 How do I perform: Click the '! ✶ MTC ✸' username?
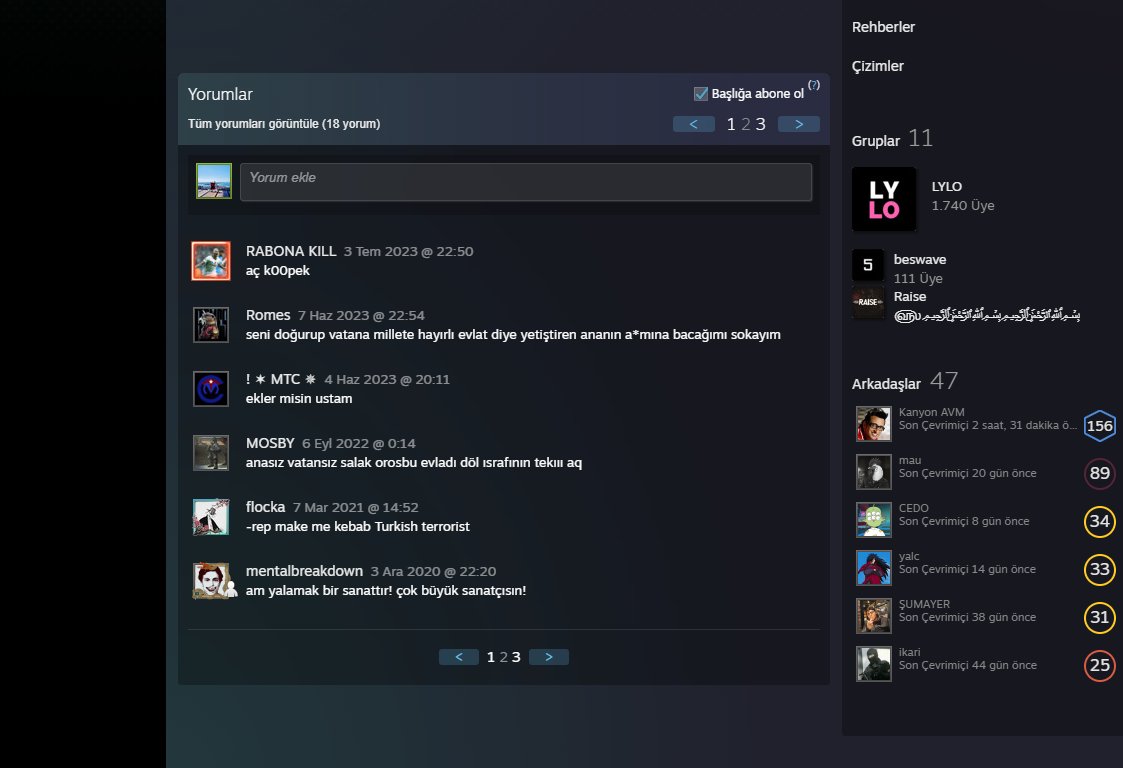click(281, 379)
